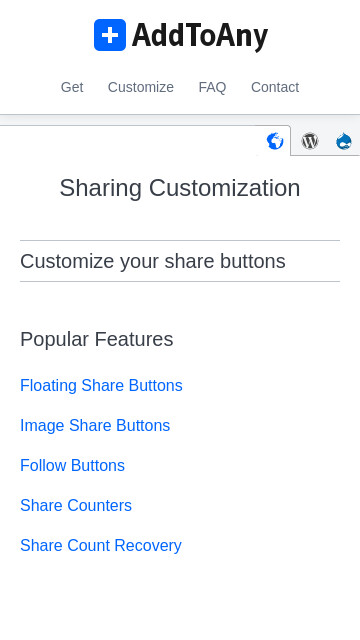Go to the FAQ page
The height and width of the screenshot is (640, 360).
212,87
